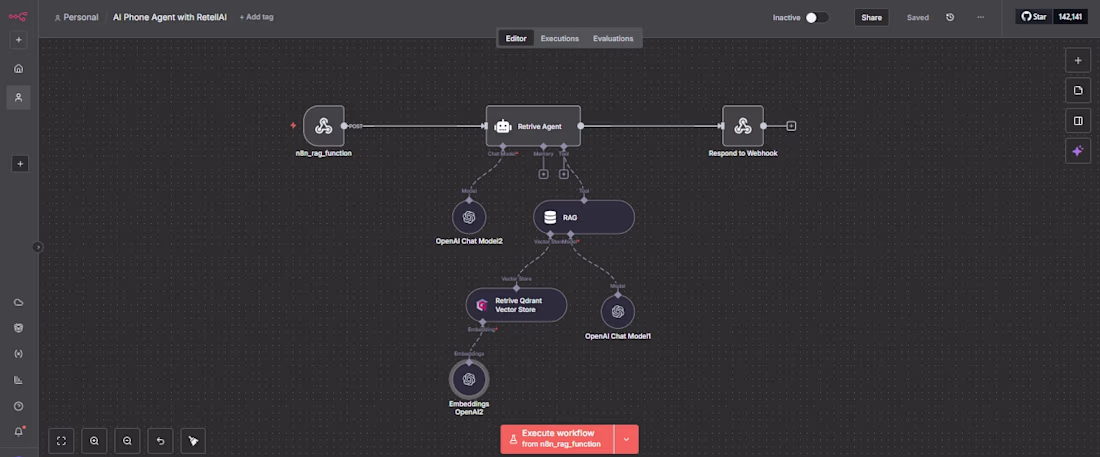This screenshot has height=457, width=1100.
Task: Click the Execute workflow button
Action: [557, 439]
